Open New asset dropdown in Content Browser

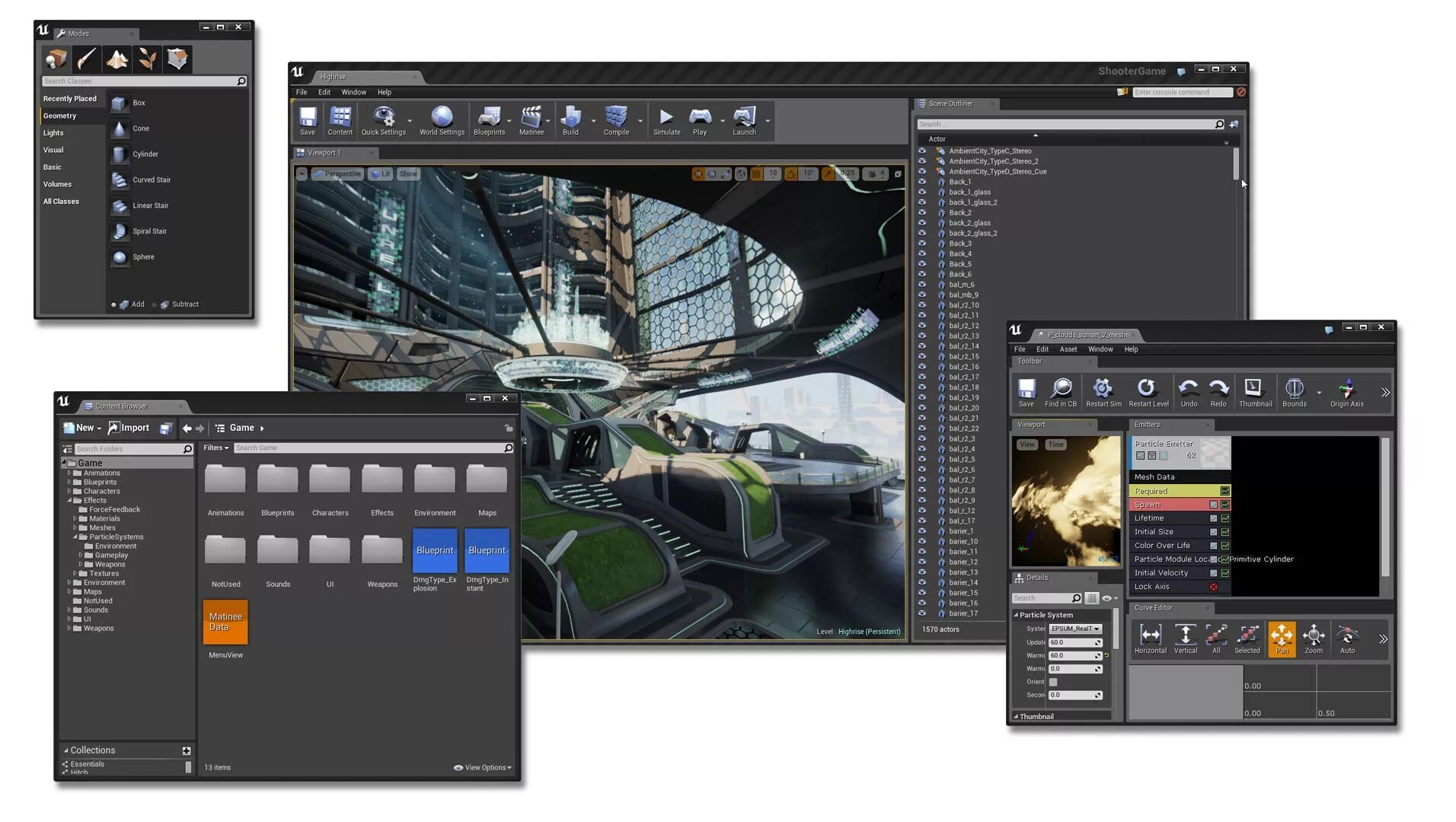(82, 429)
